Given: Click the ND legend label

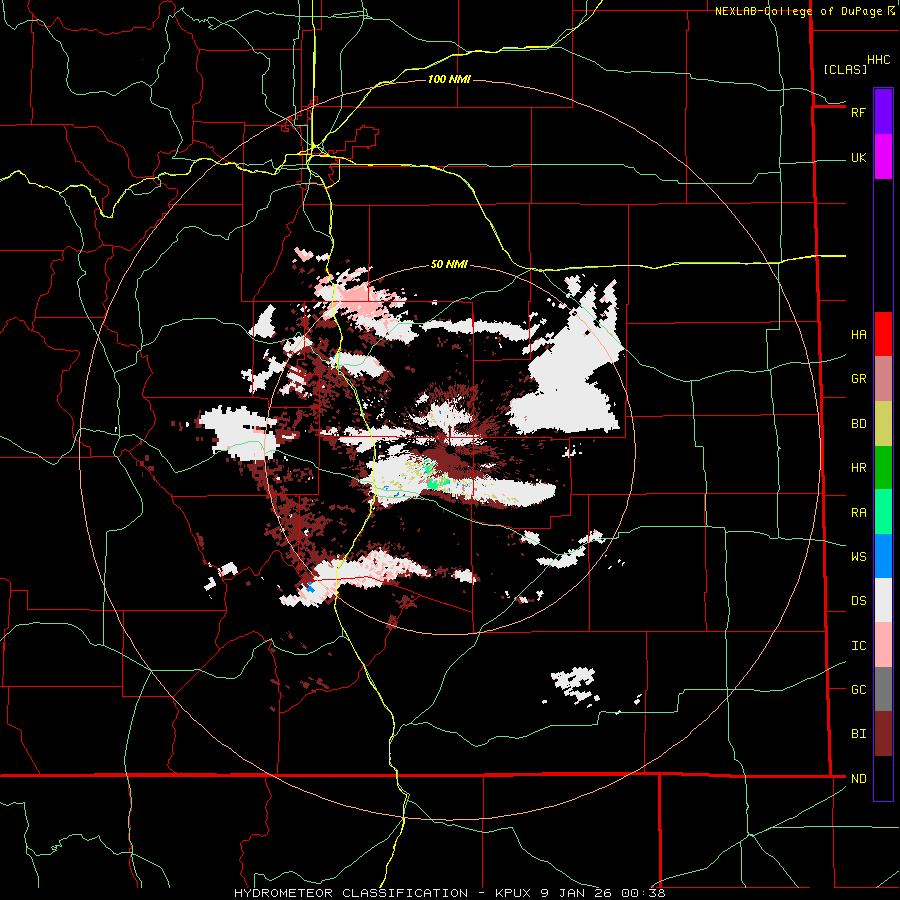Looking at the screenshot, I should [858, 779].
